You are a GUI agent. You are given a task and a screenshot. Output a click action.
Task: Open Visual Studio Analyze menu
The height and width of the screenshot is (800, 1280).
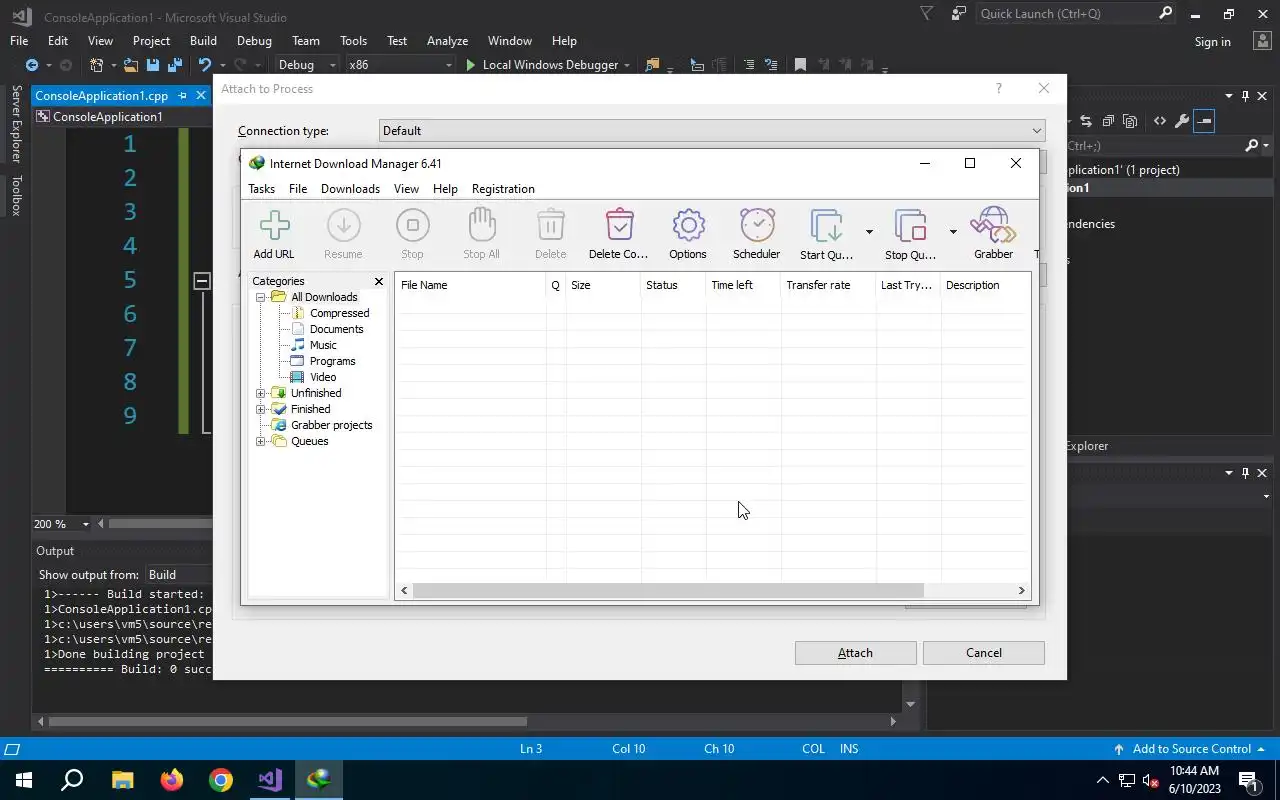pyautogui.click(x=447, y=41)
